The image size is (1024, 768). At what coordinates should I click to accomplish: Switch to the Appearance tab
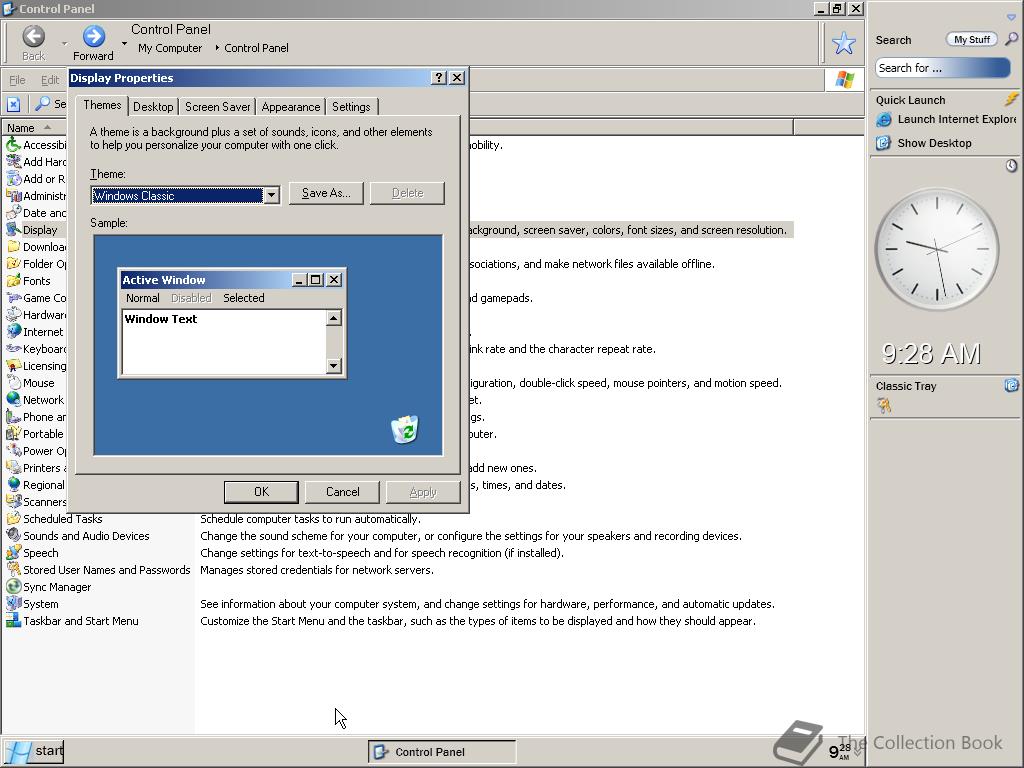(291, 106)
